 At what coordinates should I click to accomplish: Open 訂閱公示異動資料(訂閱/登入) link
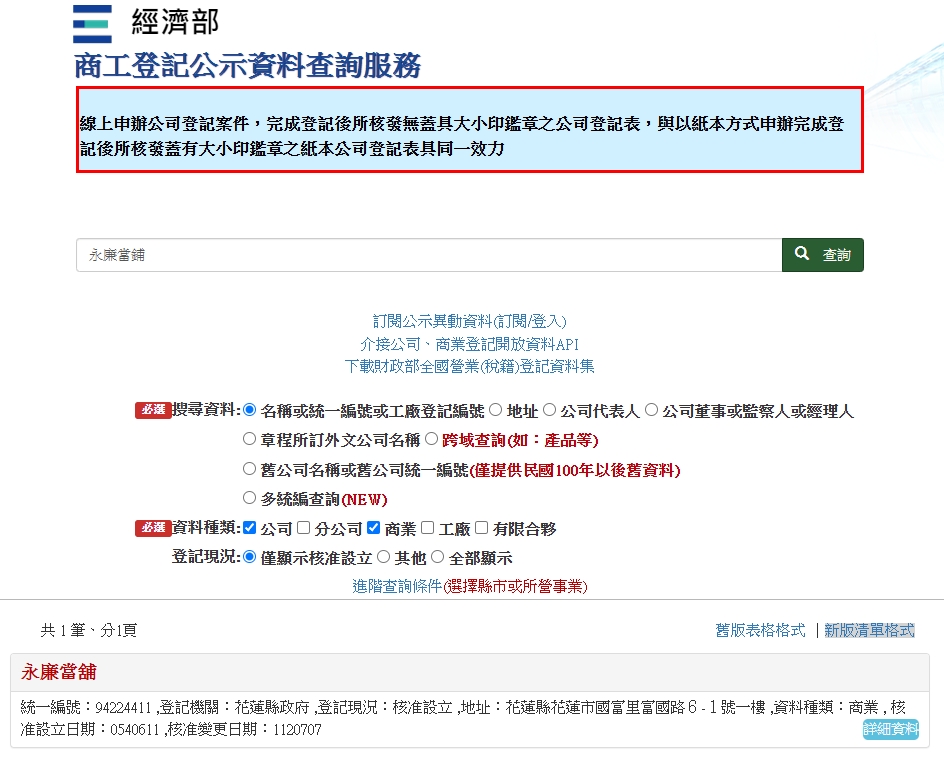[x=470, y=321]
